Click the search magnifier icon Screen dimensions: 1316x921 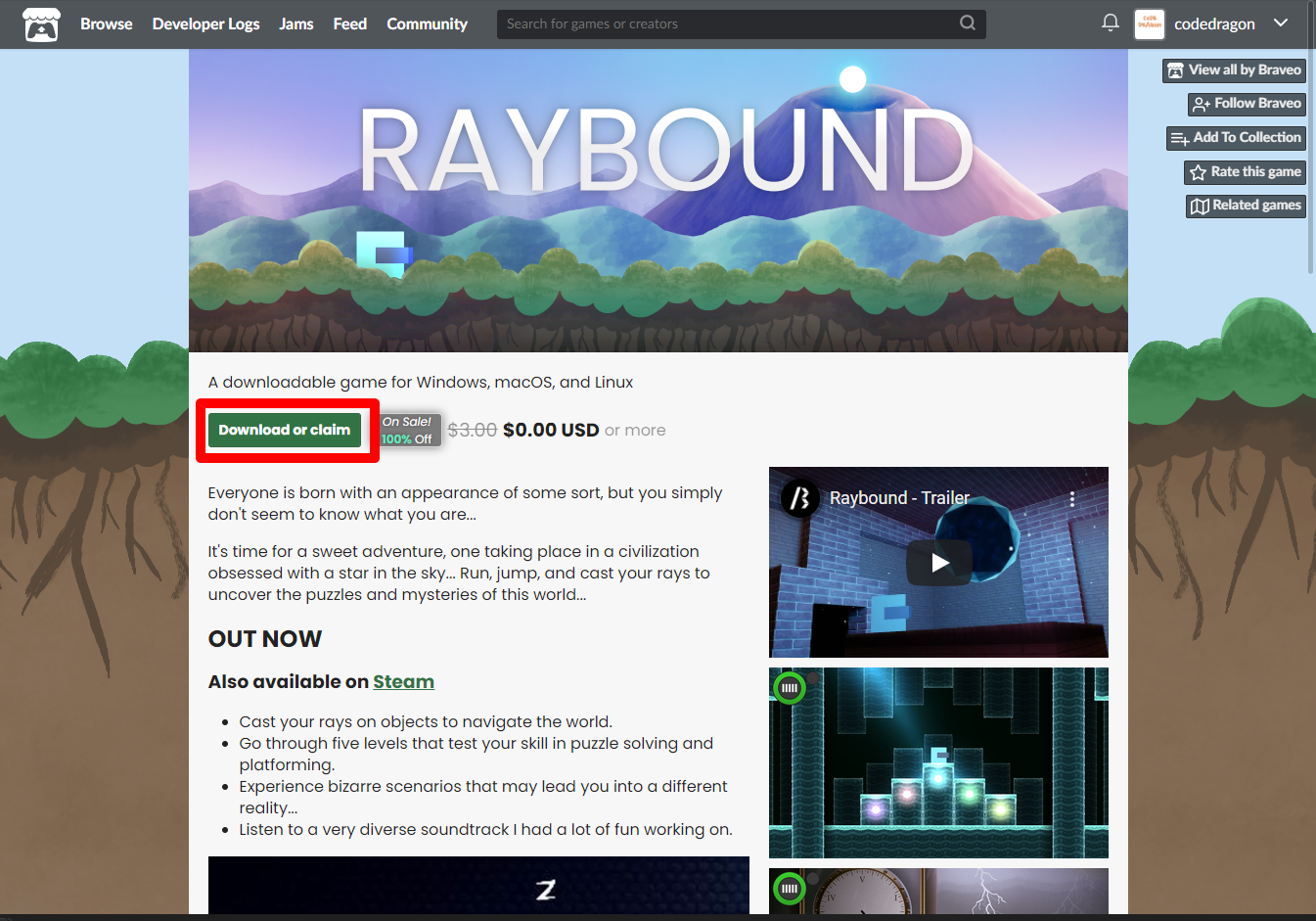[x=967, y=23]
